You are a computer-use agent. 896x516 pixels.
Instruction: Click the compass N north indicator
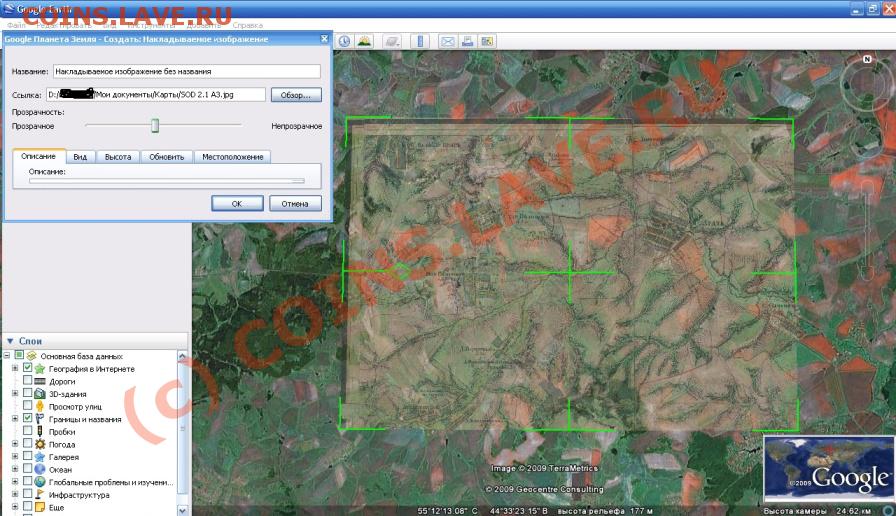[867, 59]
